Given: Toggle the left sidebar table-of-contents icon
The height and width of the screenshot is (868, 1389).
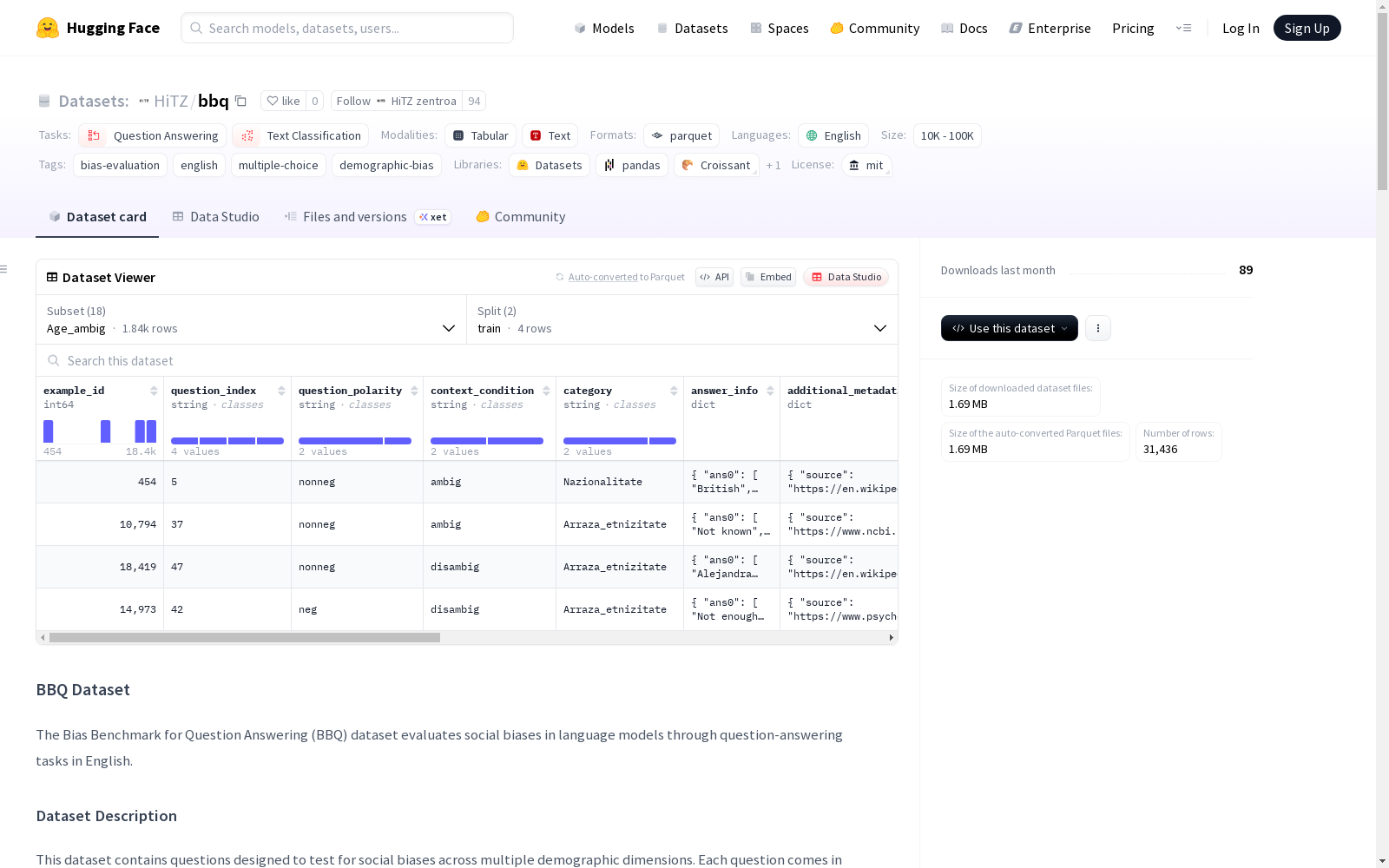Looking at the screenshot, I should tap(3, 269).
